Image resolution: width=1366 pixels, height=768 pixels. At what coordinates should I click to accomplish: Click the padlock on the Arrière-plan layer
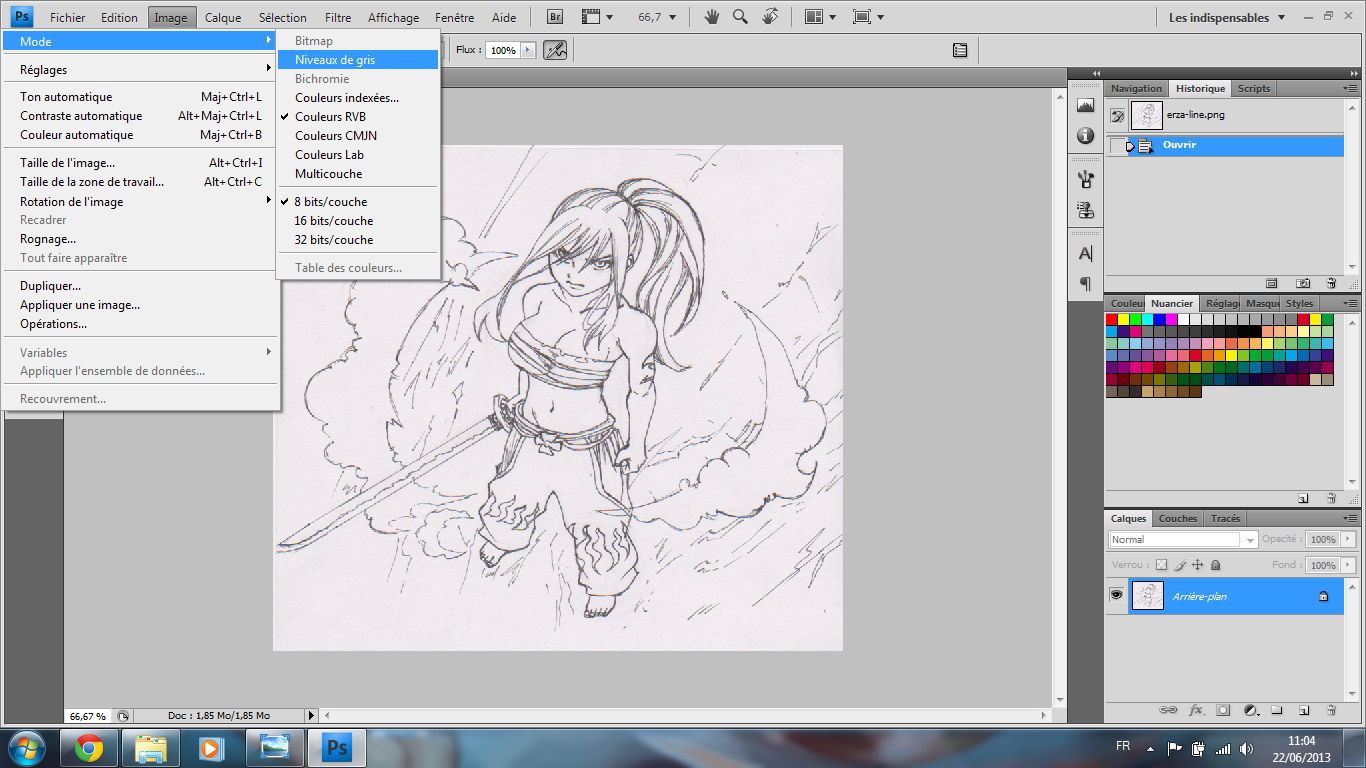(1324, 596)
